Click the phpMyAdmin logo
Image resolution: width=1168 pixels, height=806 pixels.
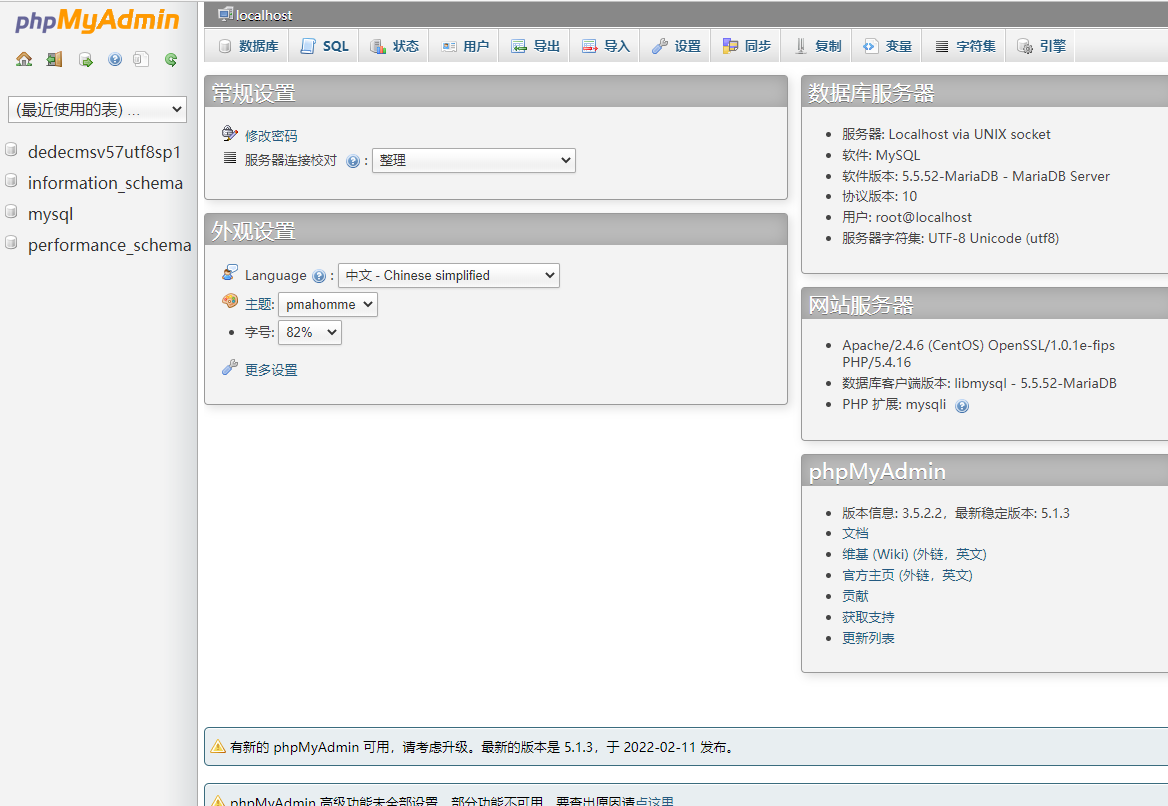[98, 20]
